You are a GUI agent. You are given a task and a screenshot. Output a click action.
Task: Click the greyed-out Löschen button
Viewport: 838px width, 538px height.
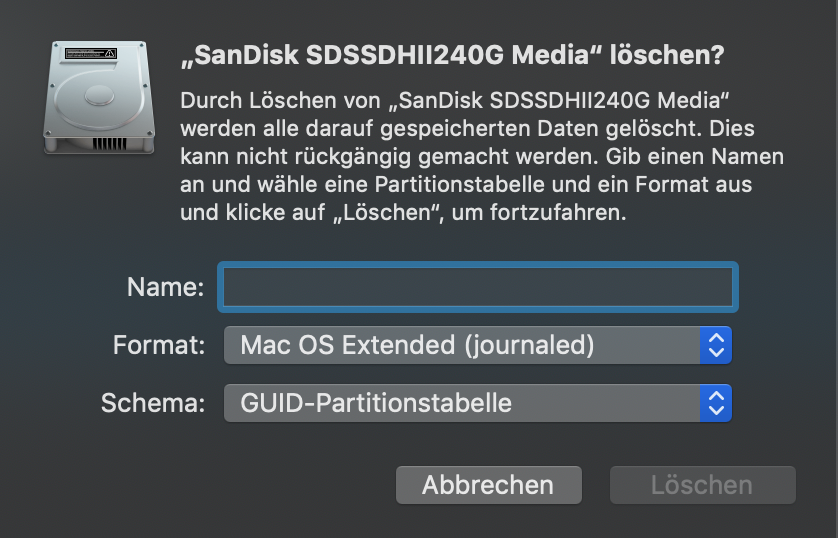(x=702, y=485)
